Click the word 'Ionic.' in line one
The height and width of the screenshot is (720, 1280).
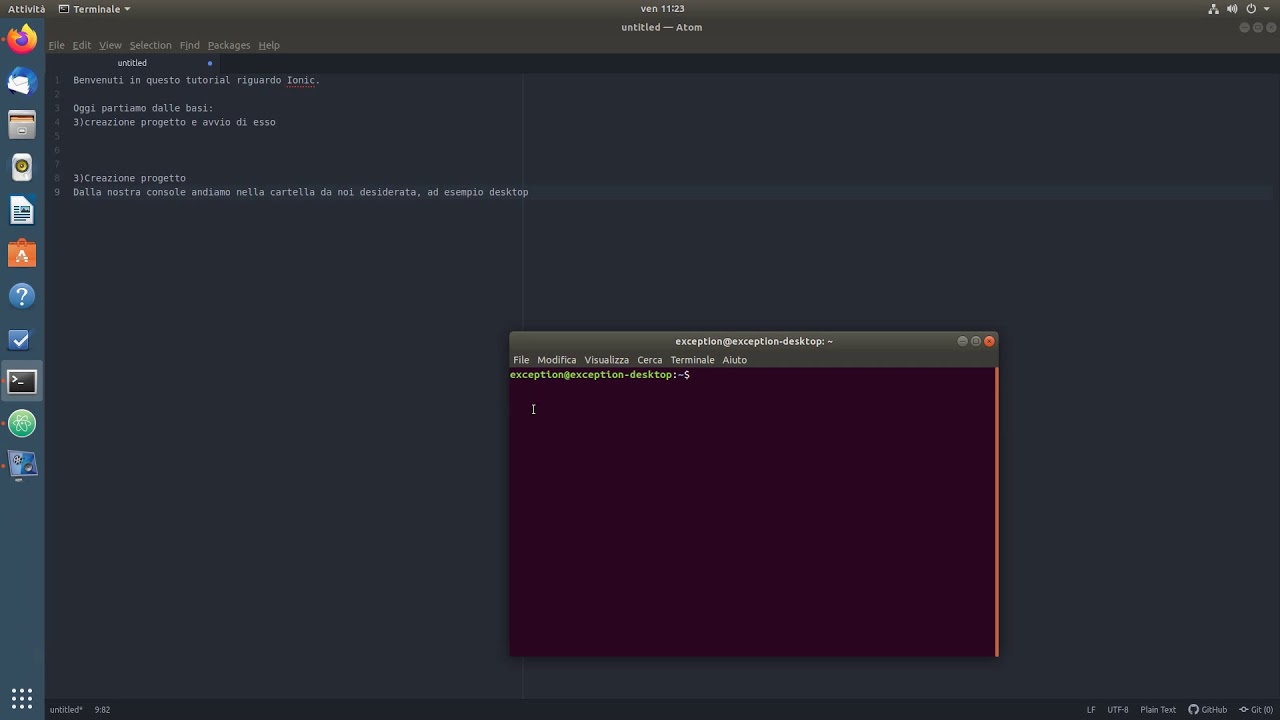click(x=303, y=80)
